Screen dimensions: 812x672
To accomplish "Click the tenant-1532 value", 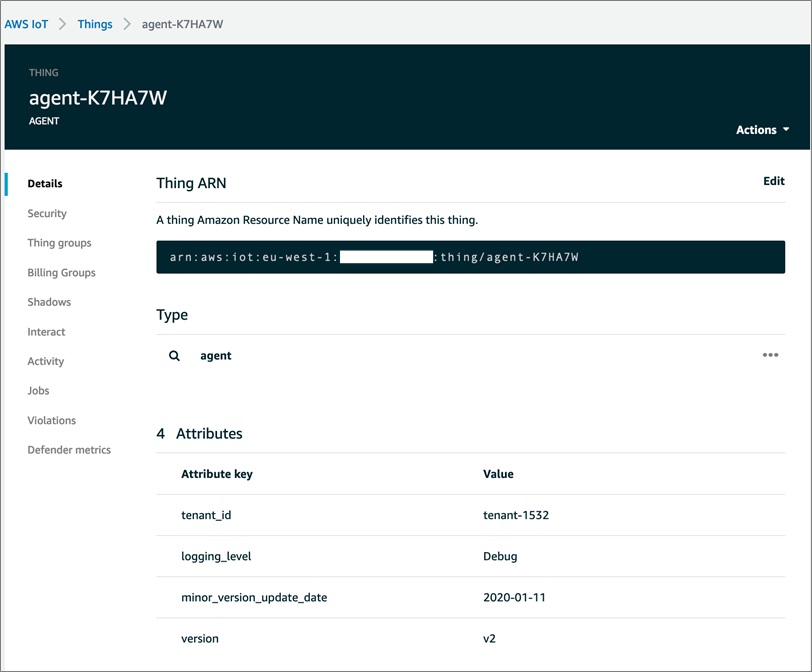I will coord(516,515).
